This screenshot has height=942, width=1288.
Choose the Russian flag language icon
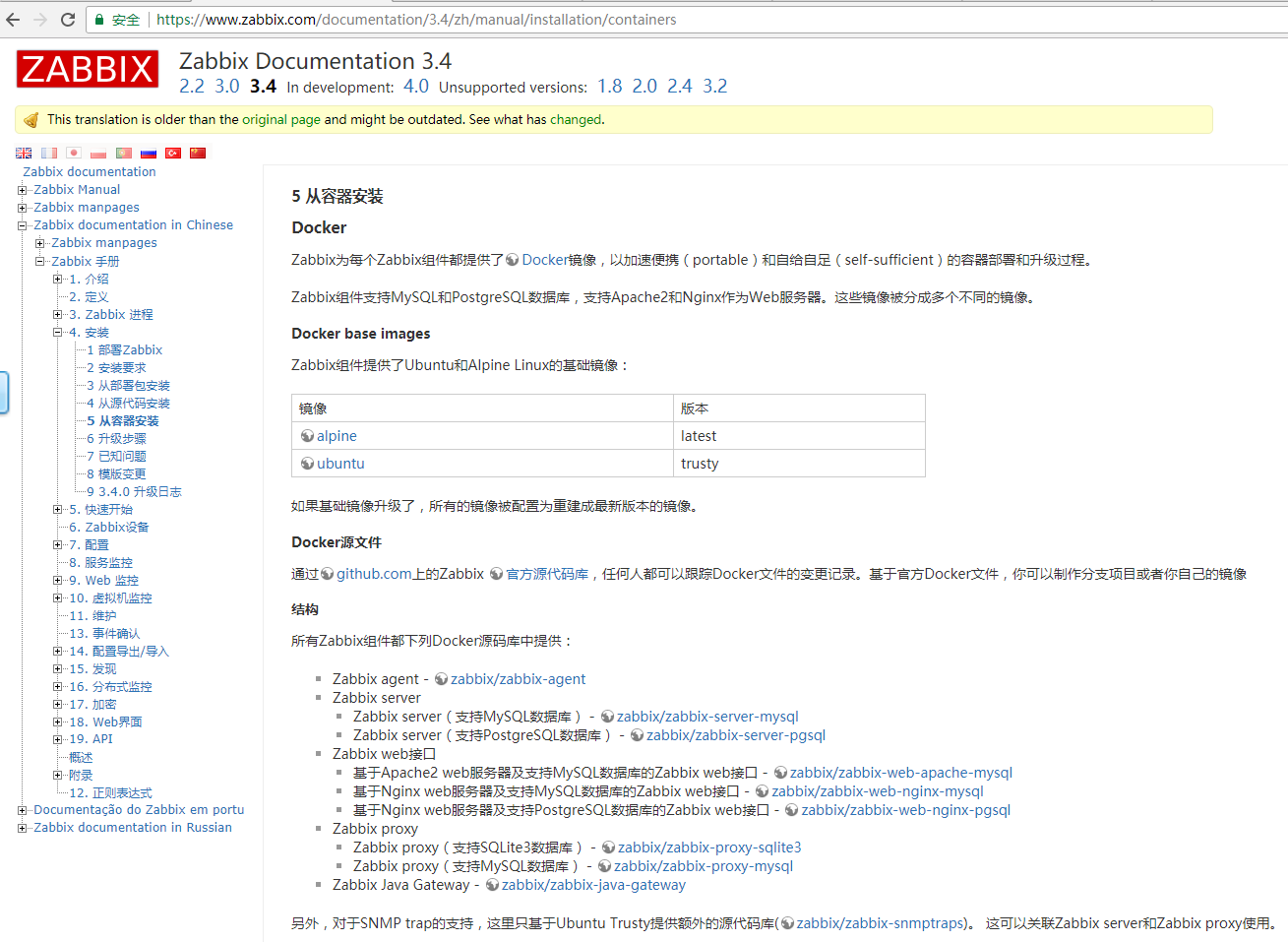coord(149,153)
